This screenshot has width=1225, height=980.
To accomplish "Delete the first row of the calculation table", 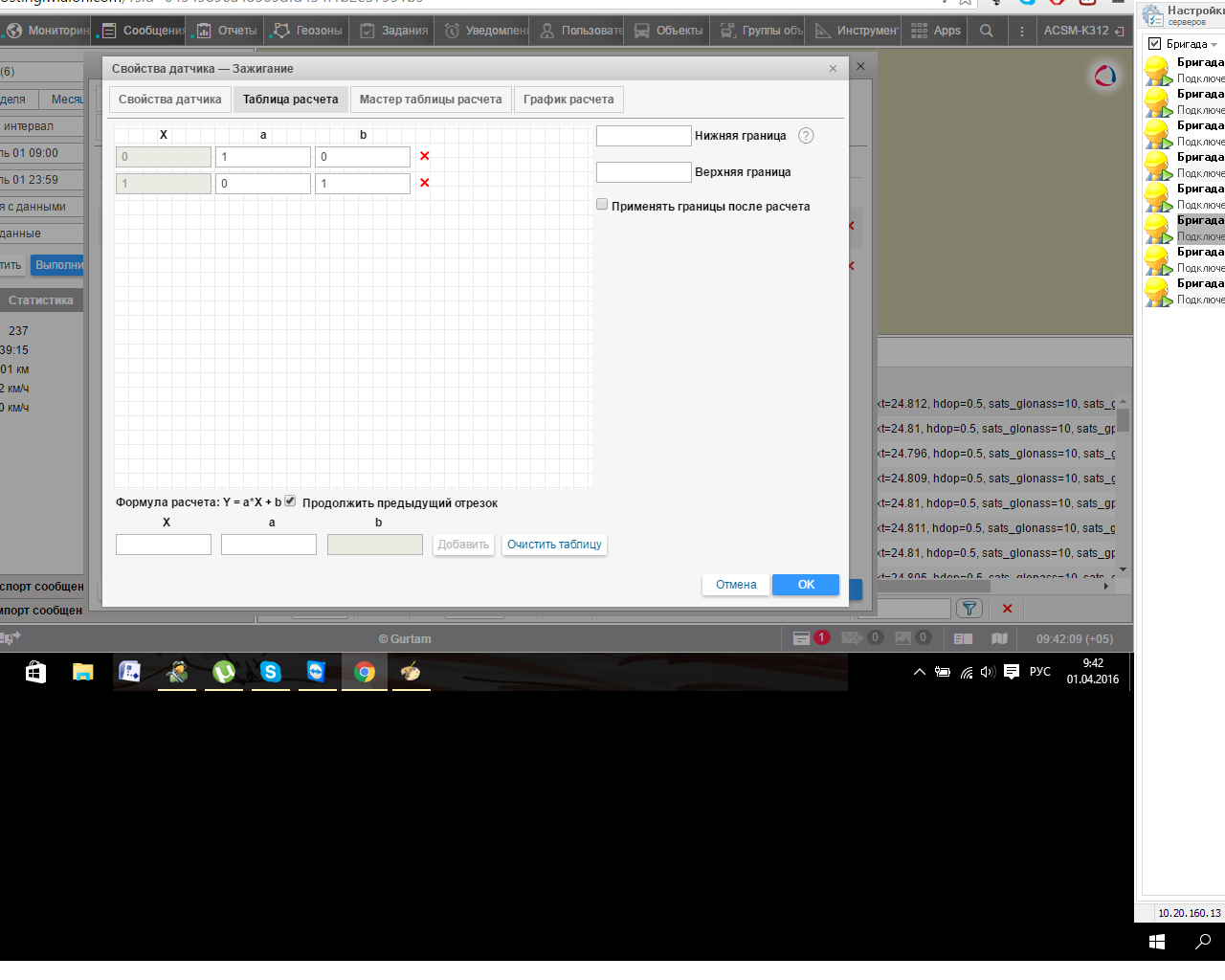I will pos(424,156).
